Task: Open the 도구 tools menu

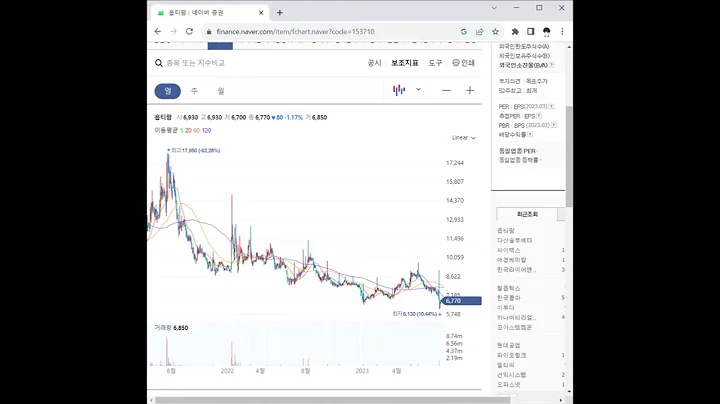Action: click(x=435, y=63)
